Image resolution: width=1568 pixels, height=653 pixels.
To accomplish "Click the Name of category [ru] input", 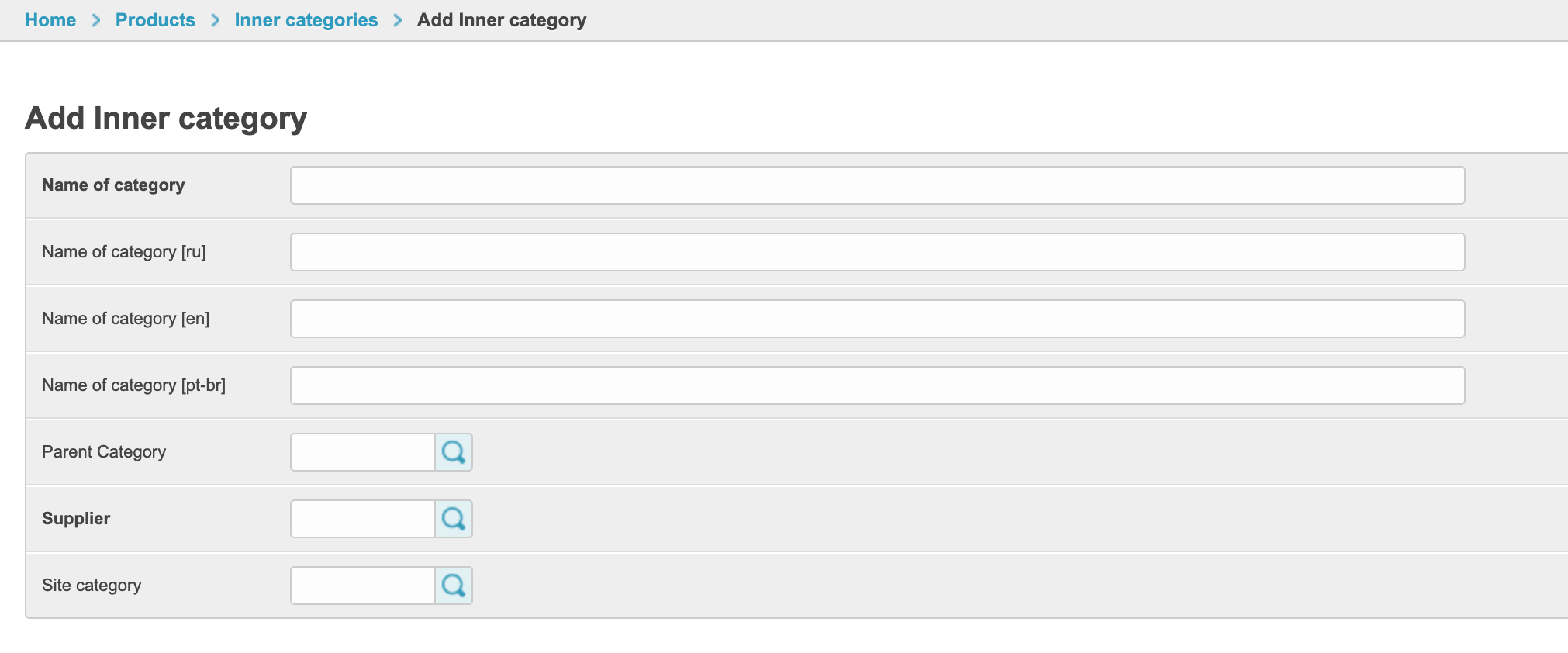I will pos(877,252).
